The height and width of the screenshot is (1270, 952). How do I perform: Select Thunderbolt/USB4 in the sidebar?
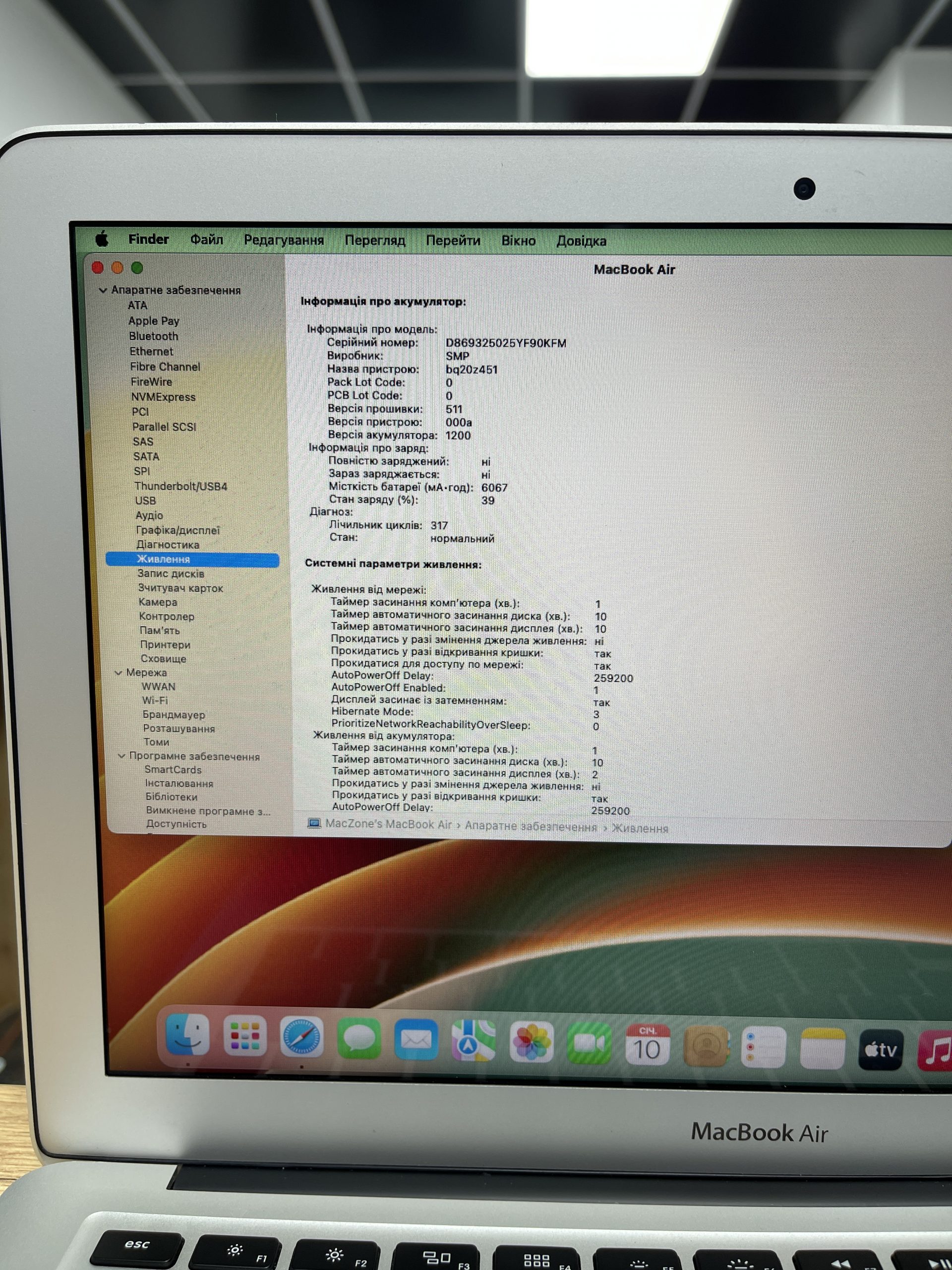tap(181, 486)
